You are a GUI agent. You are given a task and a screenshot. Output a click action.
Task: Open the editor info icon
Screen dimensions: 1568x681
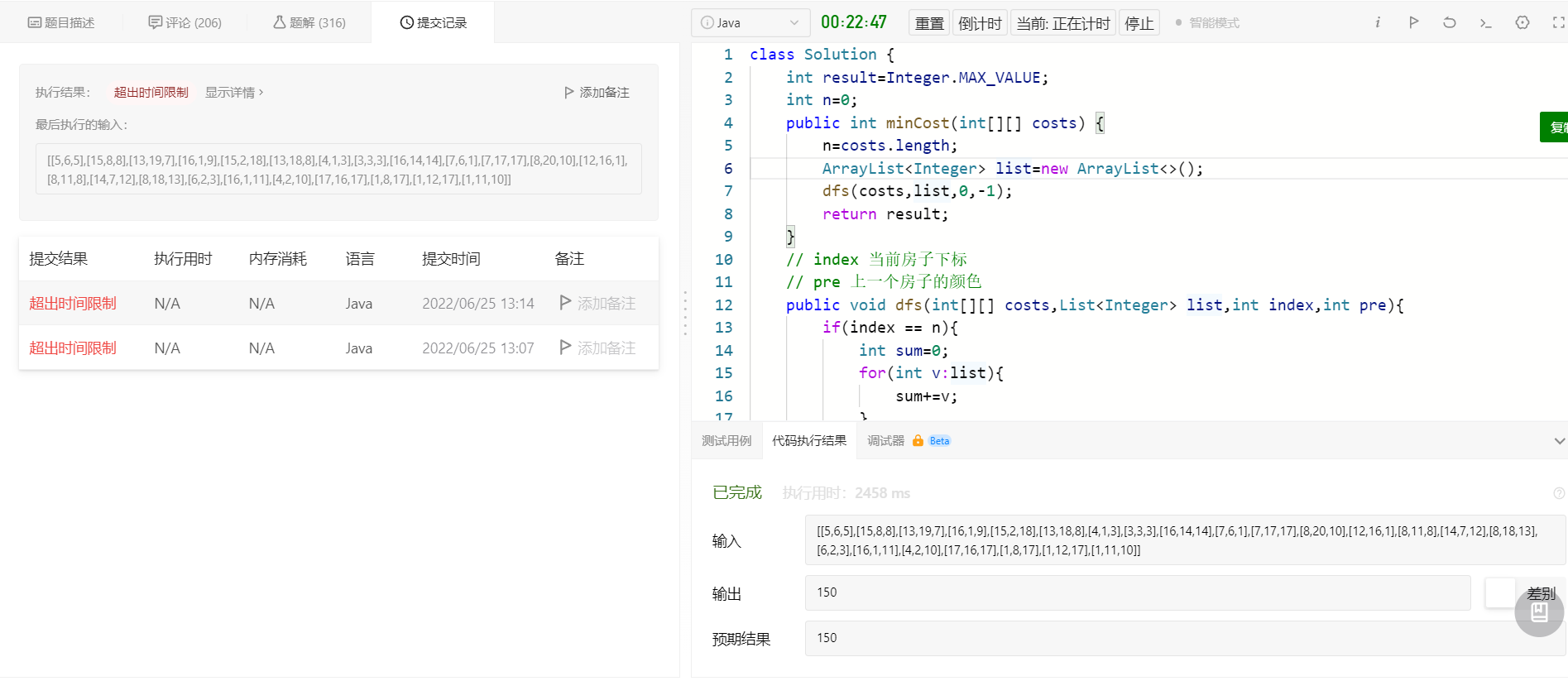[1378, 22]
